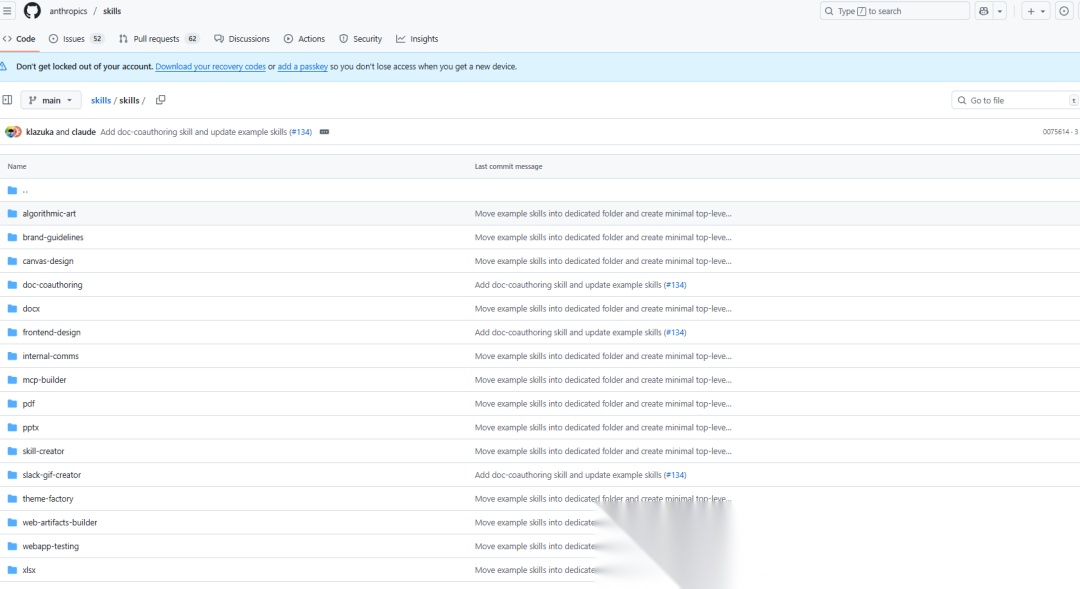This screenshot has height=589, width=1080.
Task: Open the canvas-design folder
Action: pos(48,261)
